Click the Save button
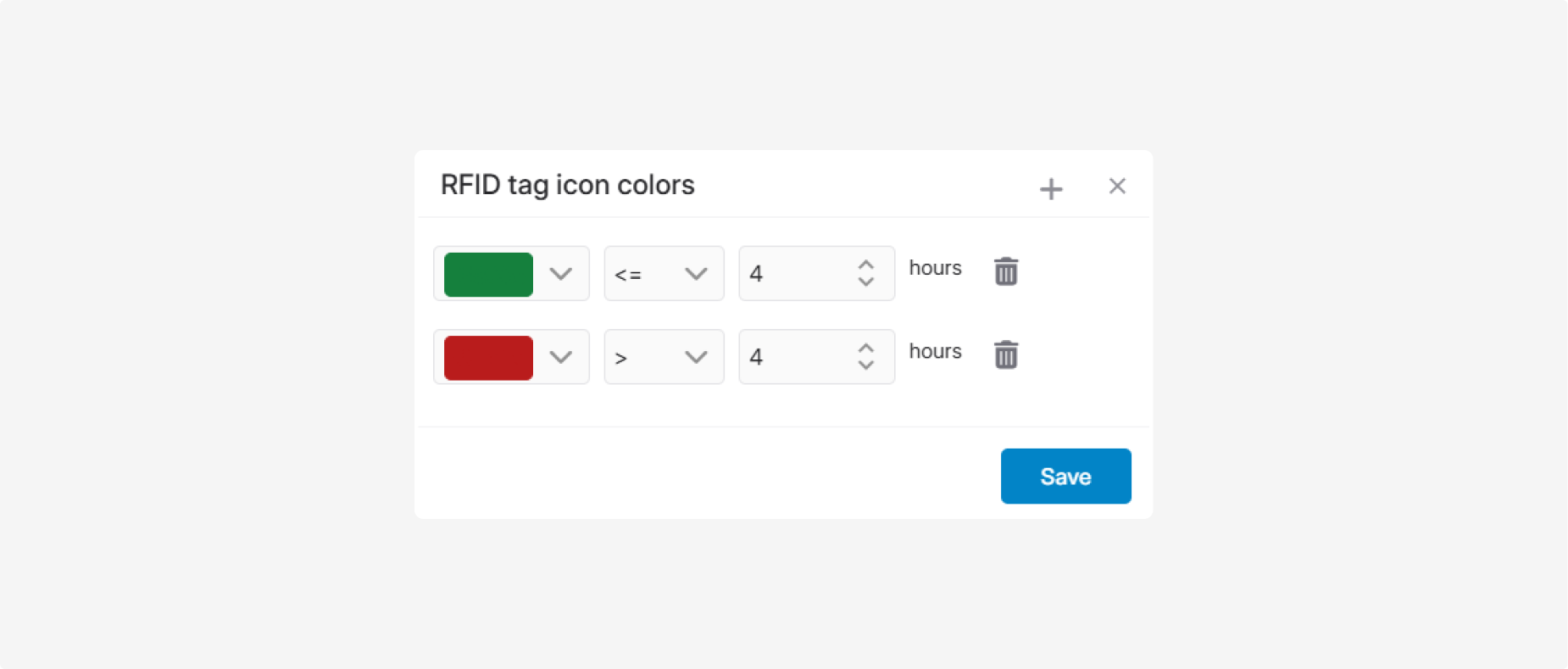 pos(1065,476)
